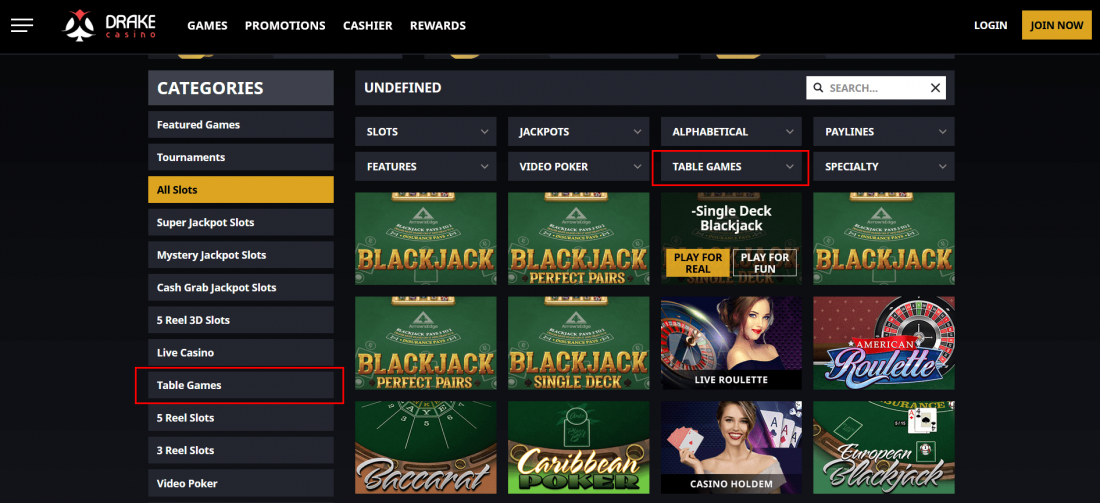Select 5 Reel 3D Slots category
Viewport: 1100px width, 503px height.
[x=241, y=320]
